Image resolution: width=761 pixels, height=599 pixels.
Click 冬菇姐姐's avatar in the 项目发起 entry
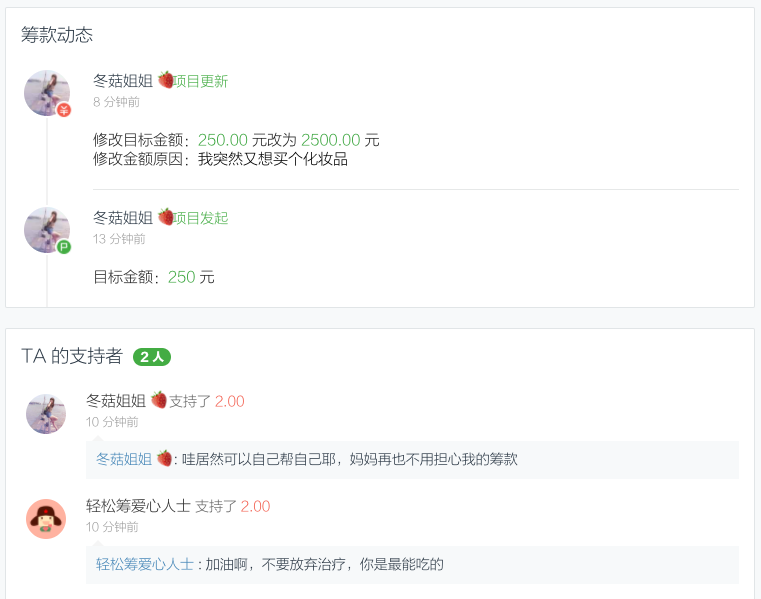pos(46,229)
